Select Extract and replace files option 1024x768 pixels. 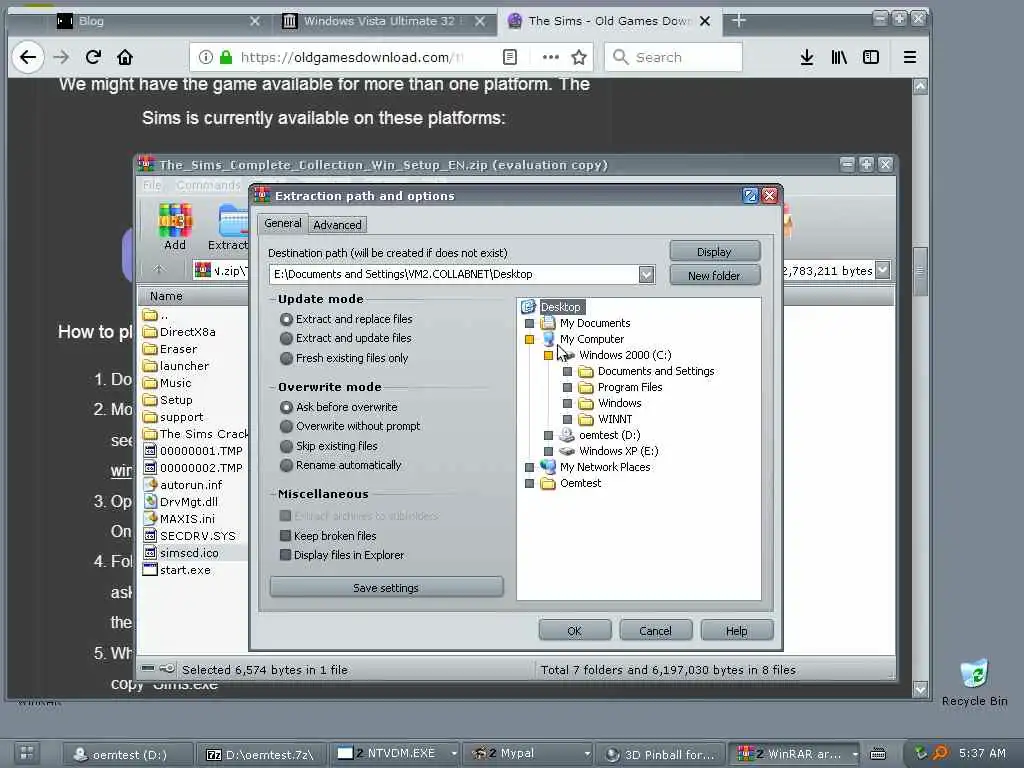(347, 319)
